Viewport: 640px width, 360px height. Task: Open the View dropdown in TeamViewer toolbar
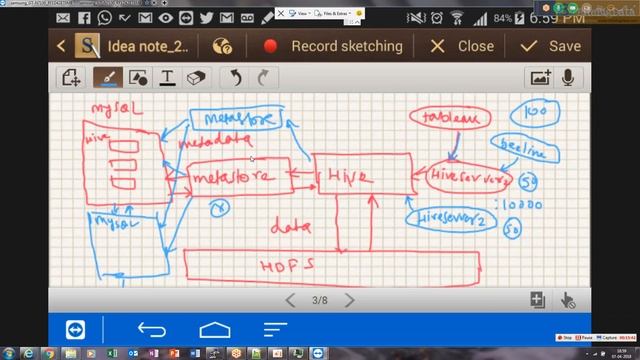(300, 13)
